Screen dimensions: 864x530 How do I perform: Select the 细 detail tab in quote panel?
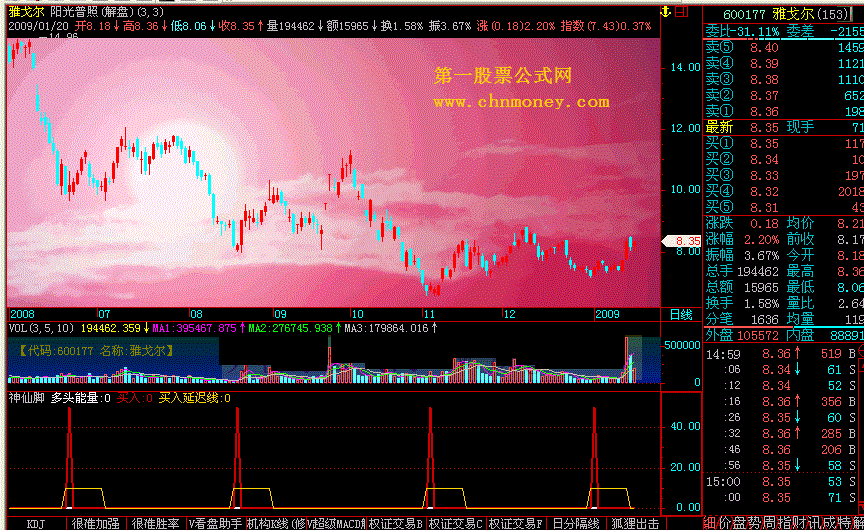coord(711,523)
